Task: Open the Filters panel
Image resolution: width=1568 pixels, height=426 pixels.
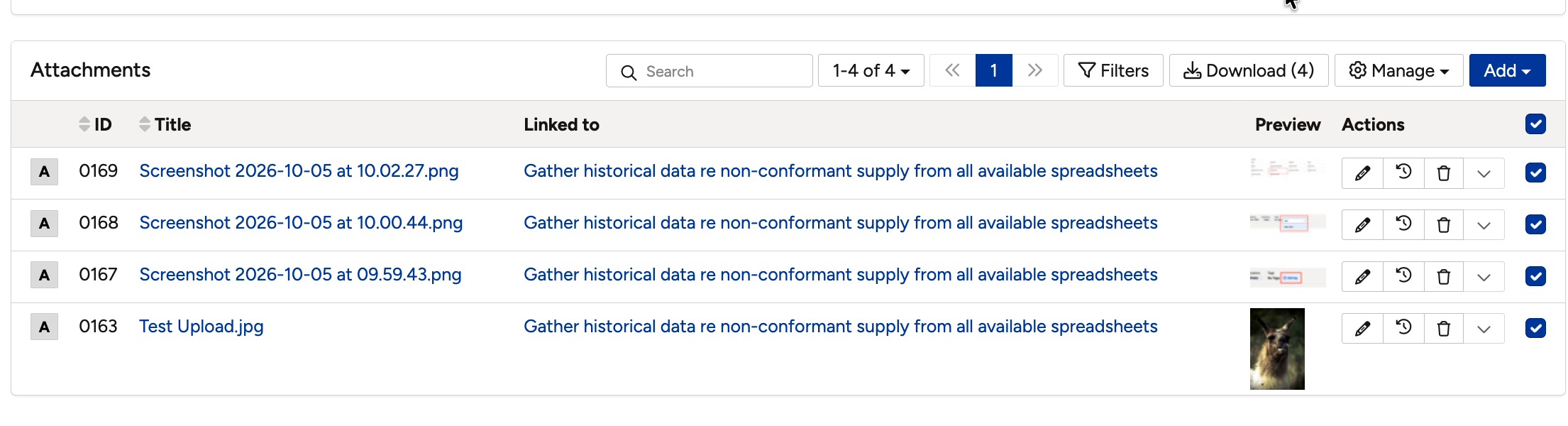Action: tap(1113, 70)
